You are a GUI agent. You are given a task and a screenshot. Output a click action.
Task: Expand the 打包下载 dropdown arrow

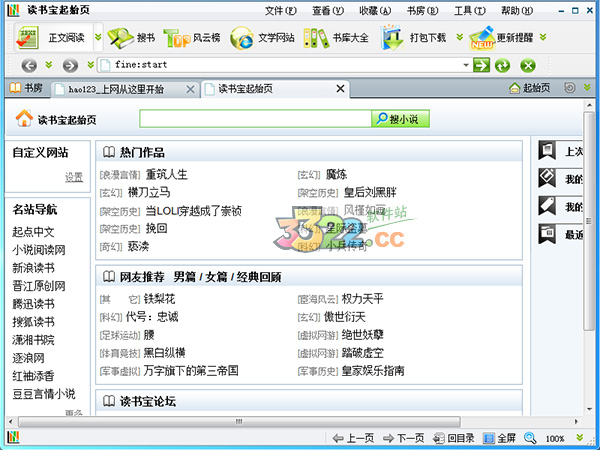coord(460,37)
